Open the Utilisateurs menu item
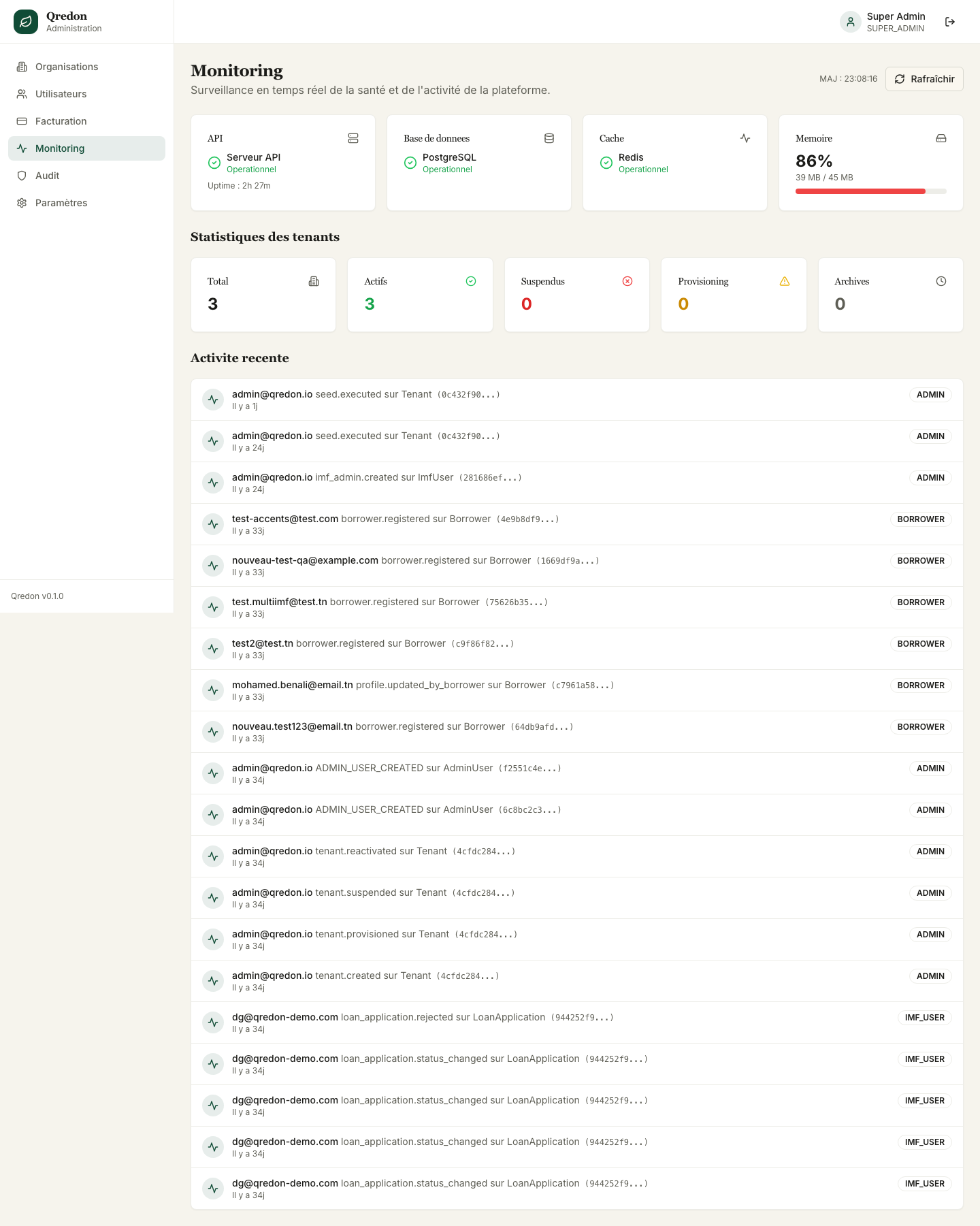This screenshot has height=1226, width=980. pos(86,94)
